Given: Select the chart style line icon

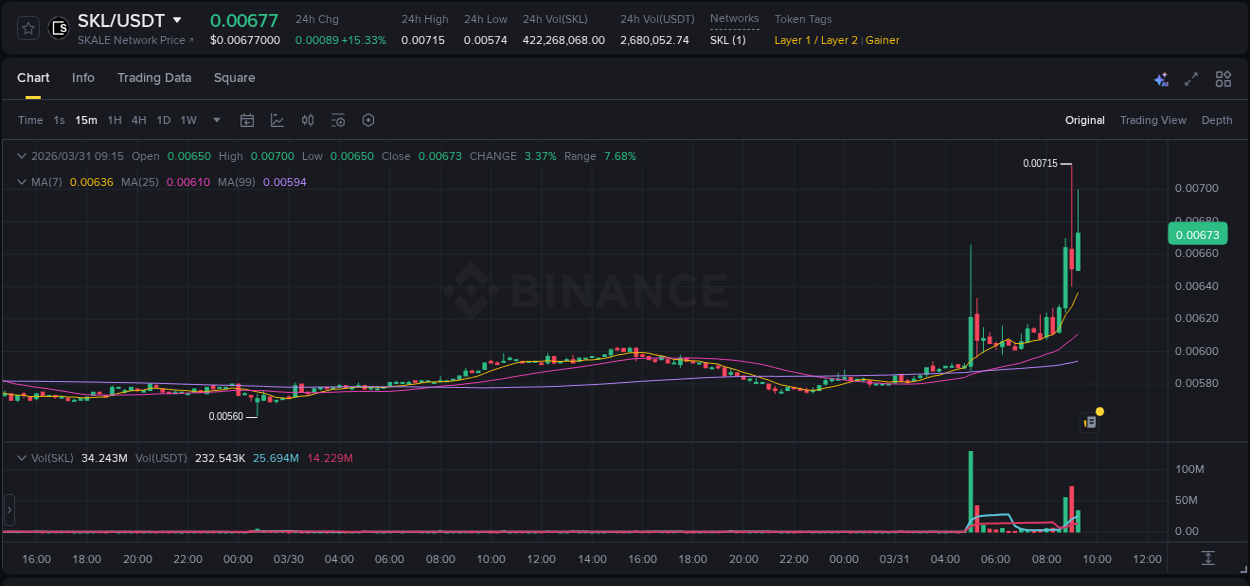Looking at the screenshot, I should pyautogui.click(x=277, y=120).
